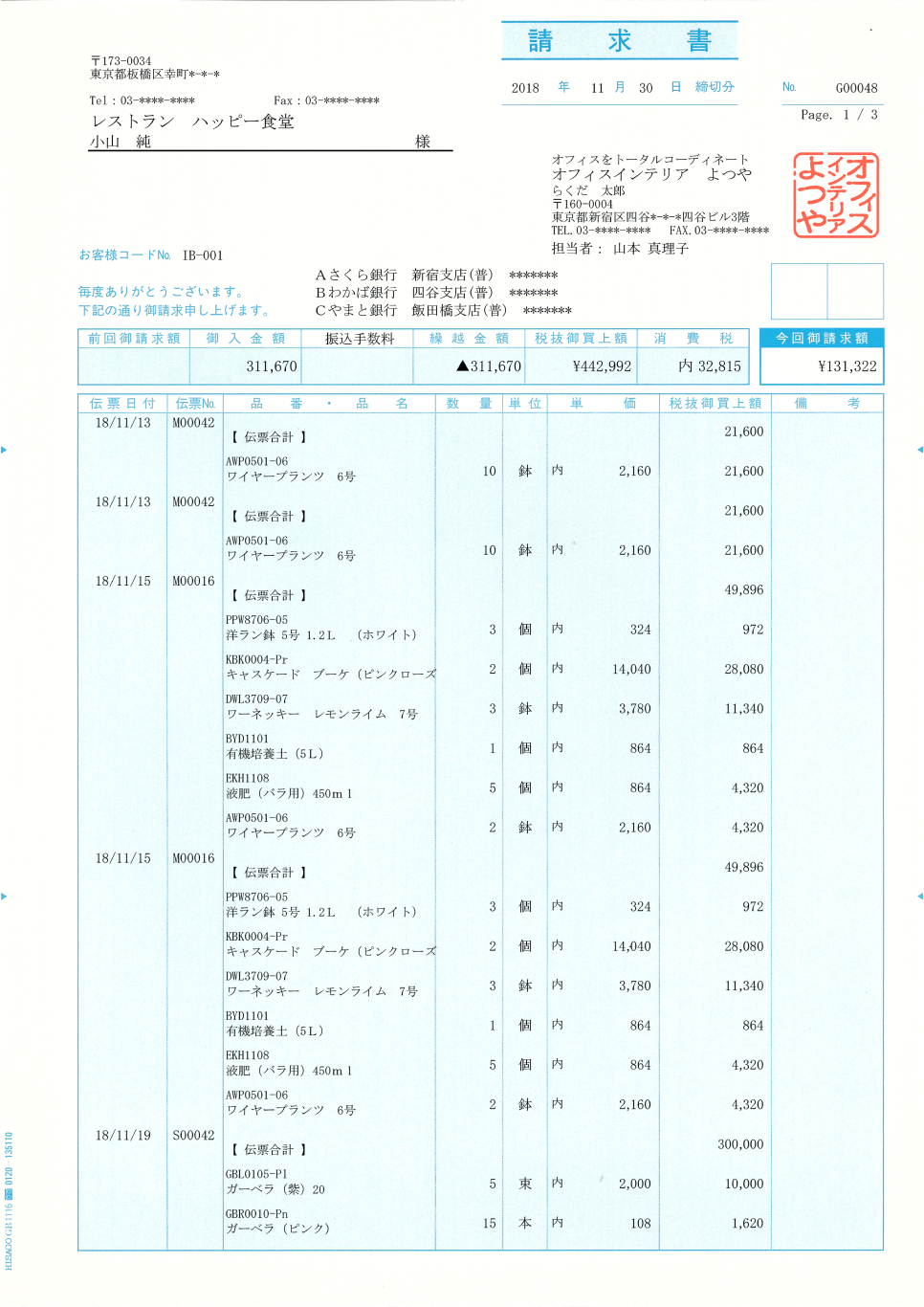The width and height of the screenshot is (924, 1307).
Task: Select the line amount 10,000
Action: 744,1184
